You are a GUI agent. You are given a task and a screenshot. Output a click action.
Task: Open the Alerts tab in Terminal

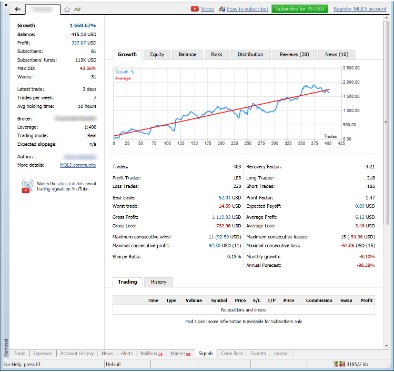pyautogui.click(x=127, y=353)
